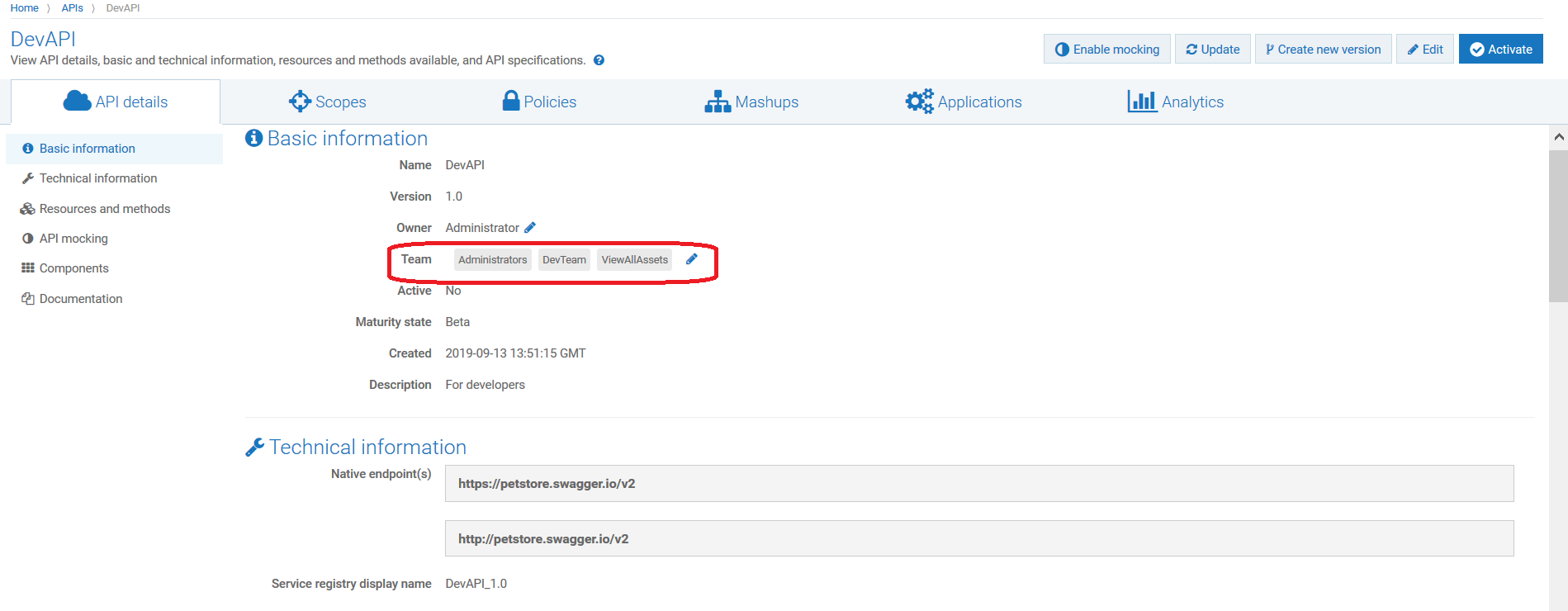
Task: Click the For developers description
Action: (485, 385)
